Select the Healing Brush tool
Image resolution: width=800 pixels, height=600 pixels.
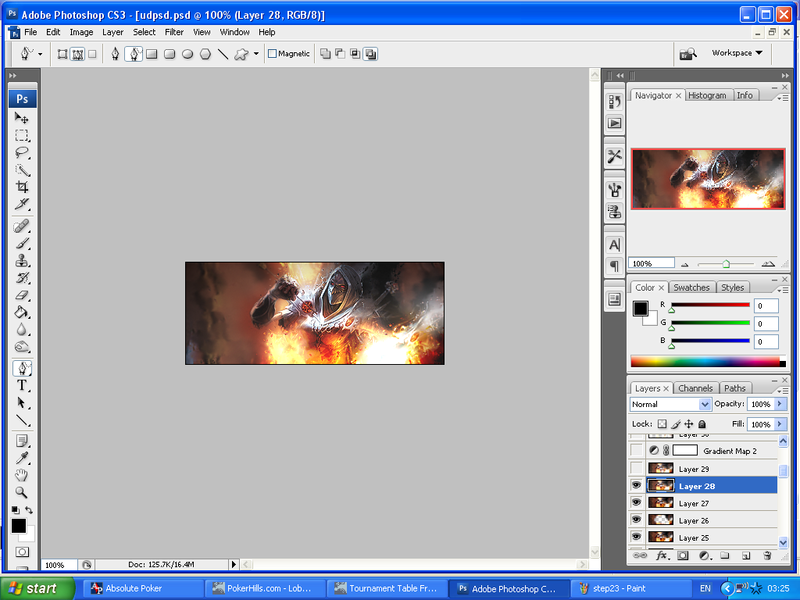21,226
